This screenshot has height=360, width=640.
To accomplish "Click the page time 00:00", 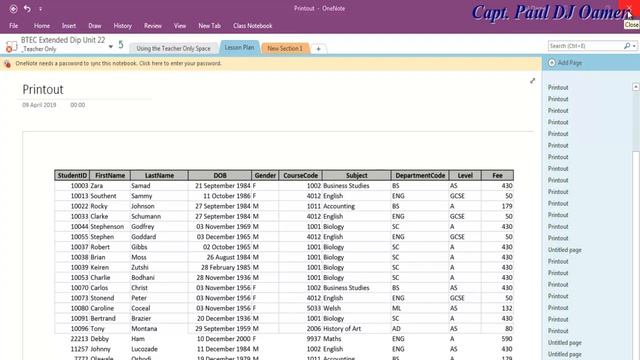I will coord(78,105).
